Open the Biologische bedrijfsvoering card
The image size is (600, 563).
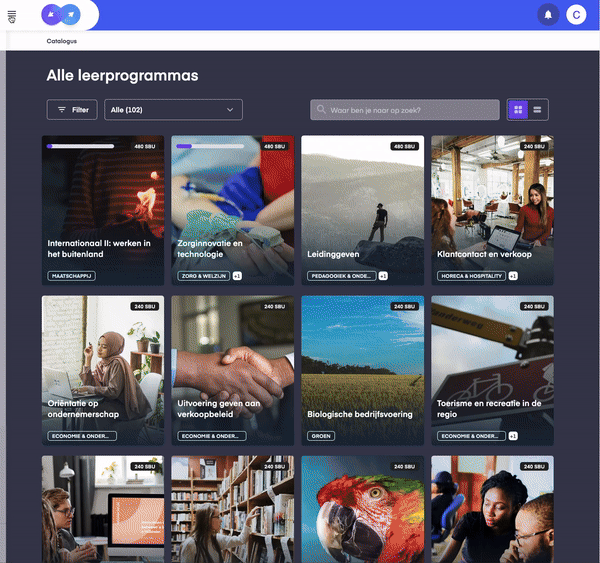[x=362, y=370]
